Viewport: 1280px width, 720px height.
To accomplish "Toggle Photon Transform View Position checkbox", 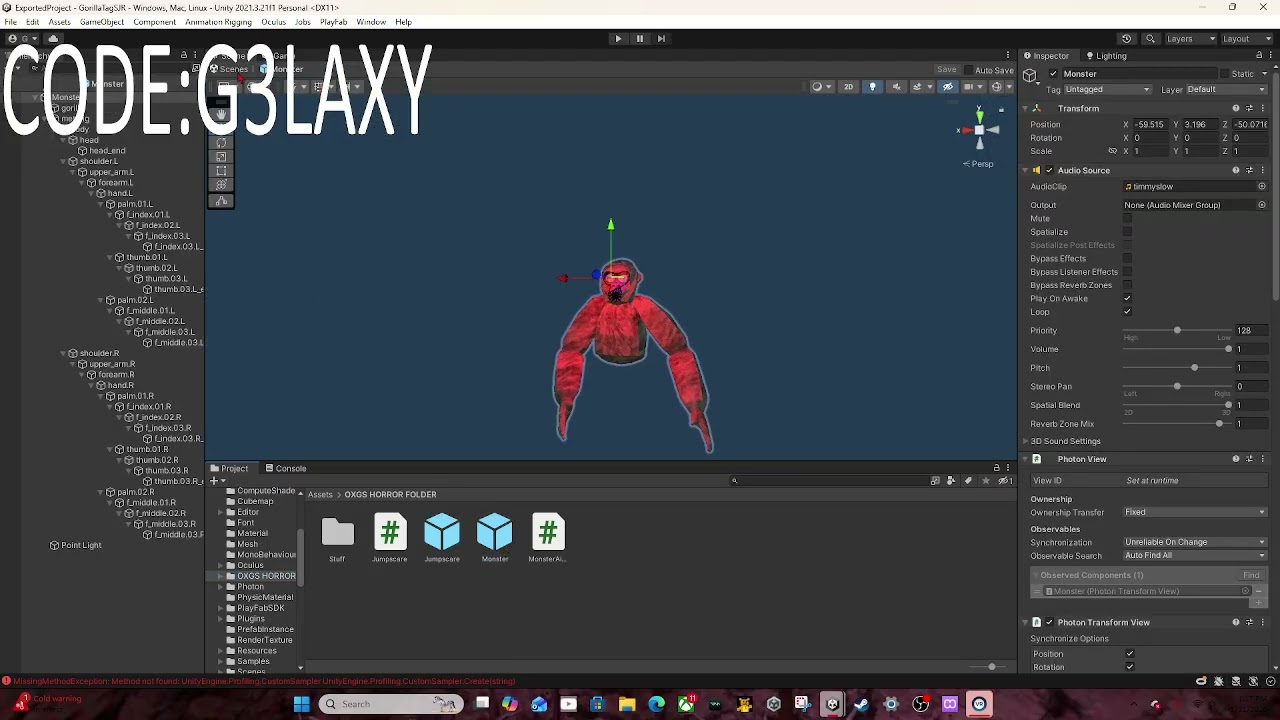I will [x=1130, y=654].
